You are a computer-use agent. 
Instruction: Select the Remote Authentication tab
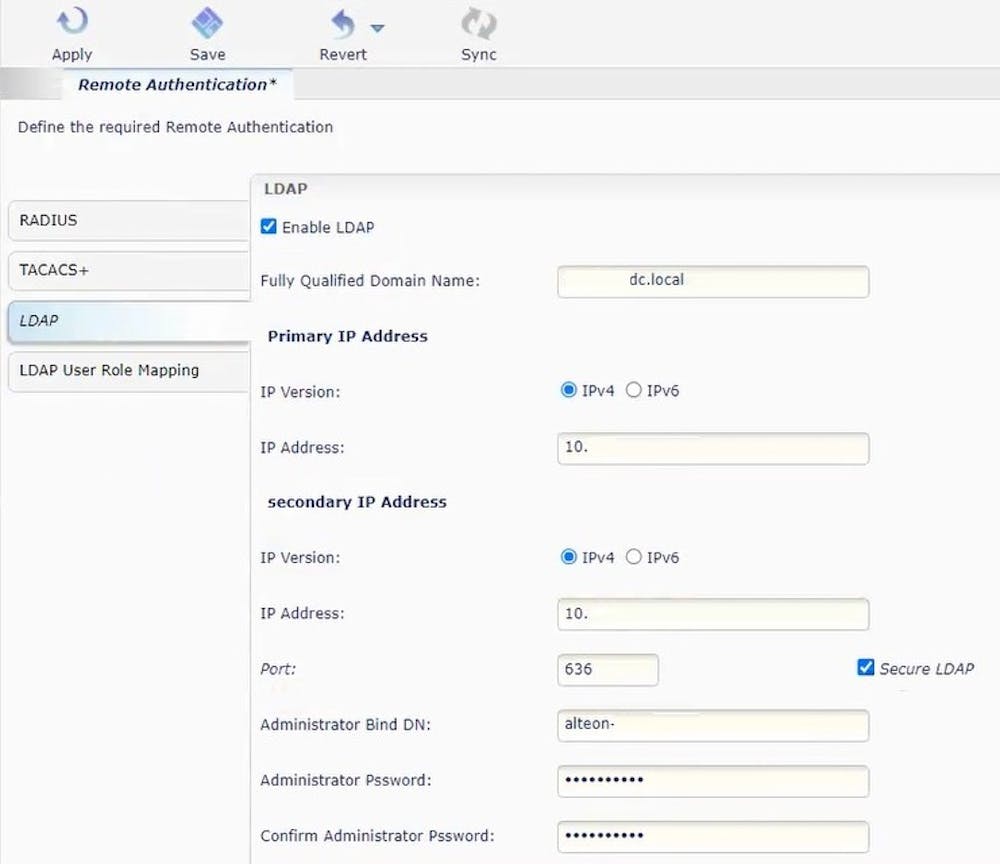(177, 85)
